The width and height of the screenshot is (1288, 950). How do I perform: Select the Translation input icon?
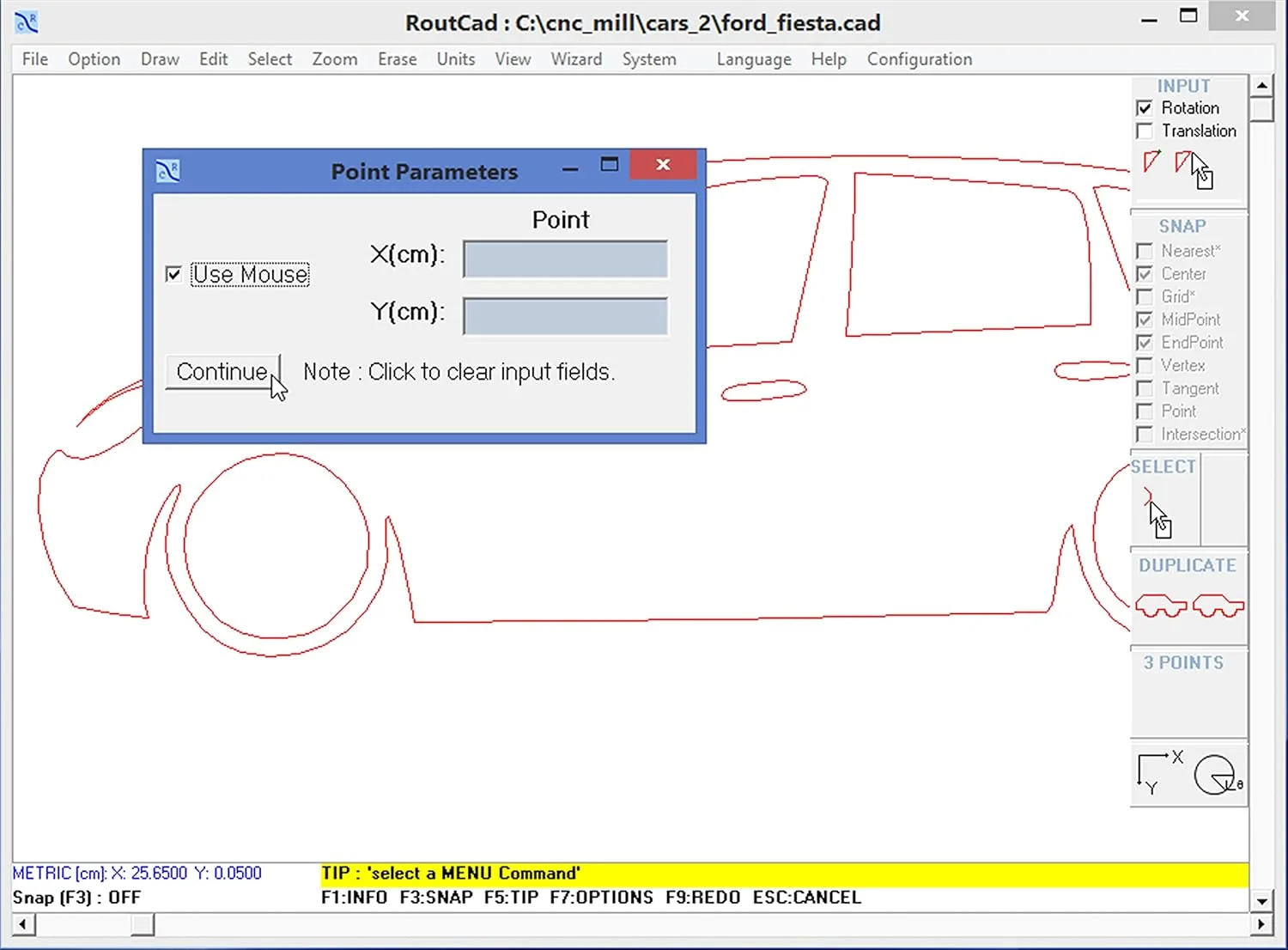click(1185, 162)
